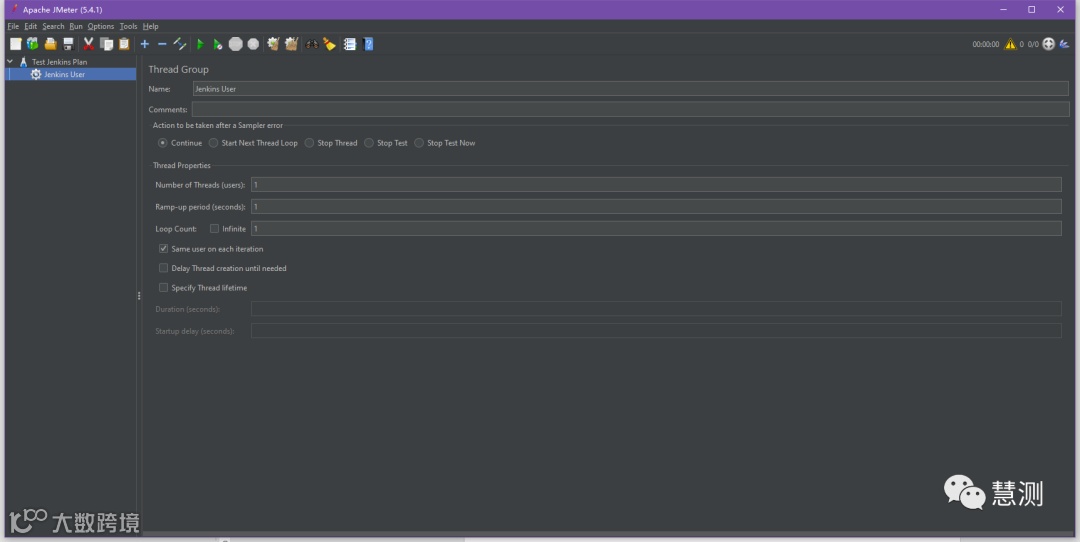1080x542 pixels.
Task: Click the small Shutdown octagon icon
Action: (x=253, y=44)
